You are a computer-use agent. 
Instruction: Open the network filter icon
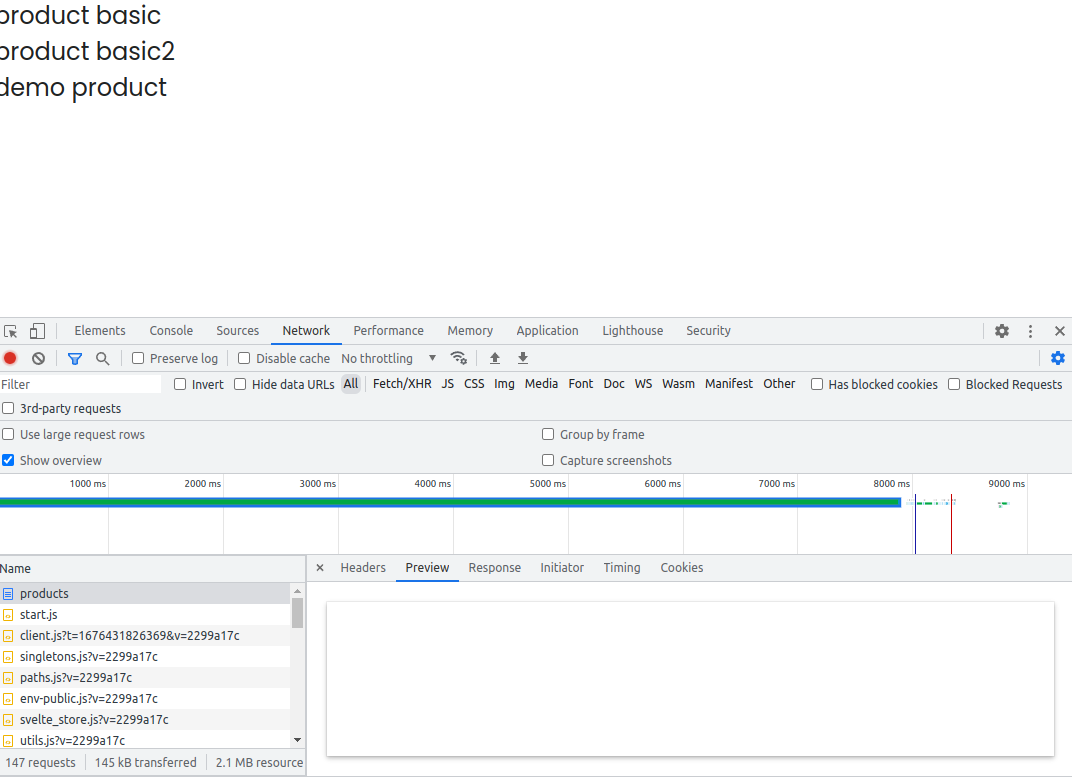74,358
